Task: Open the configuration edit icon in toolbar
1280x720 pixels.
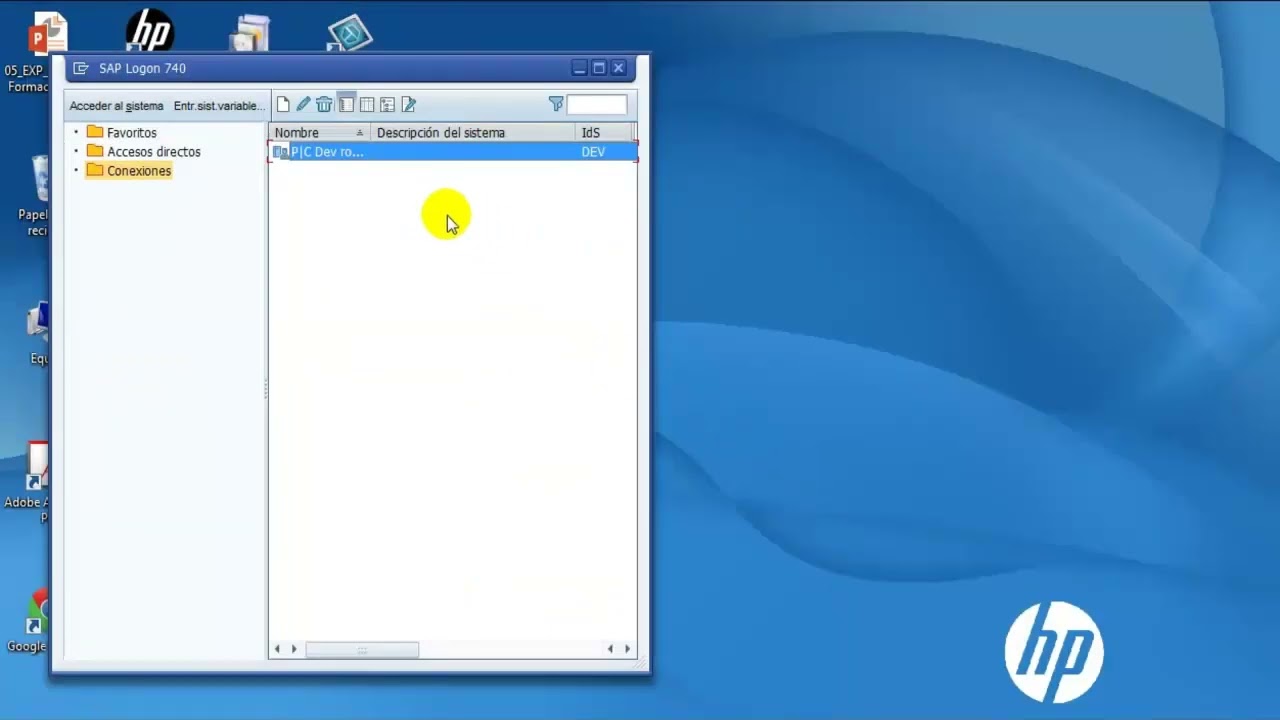Action: point(408,104)
